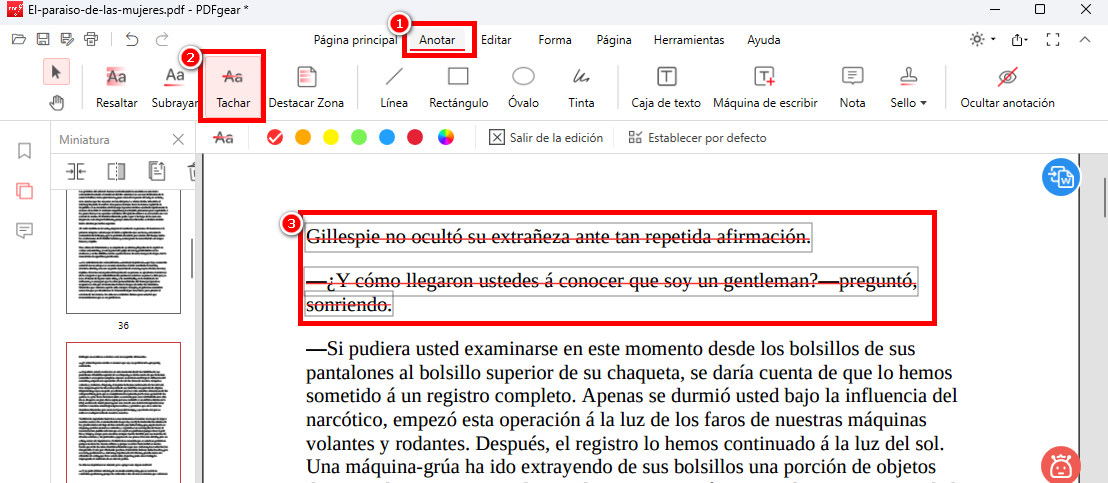Open the share export dropdown
Screen dimensions: 1108x483
(x=1020, y=40)
